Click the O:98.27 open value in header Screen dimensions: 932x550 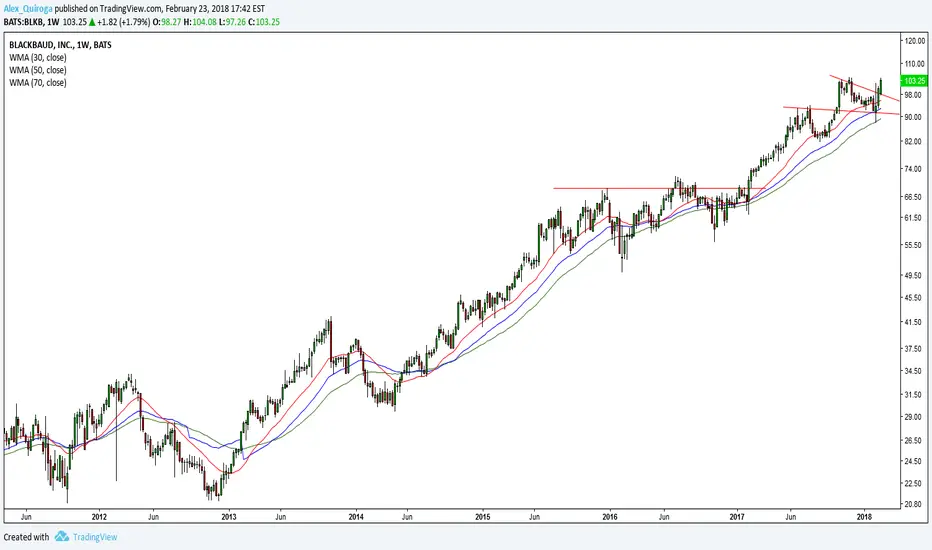[x=167, y=22]
